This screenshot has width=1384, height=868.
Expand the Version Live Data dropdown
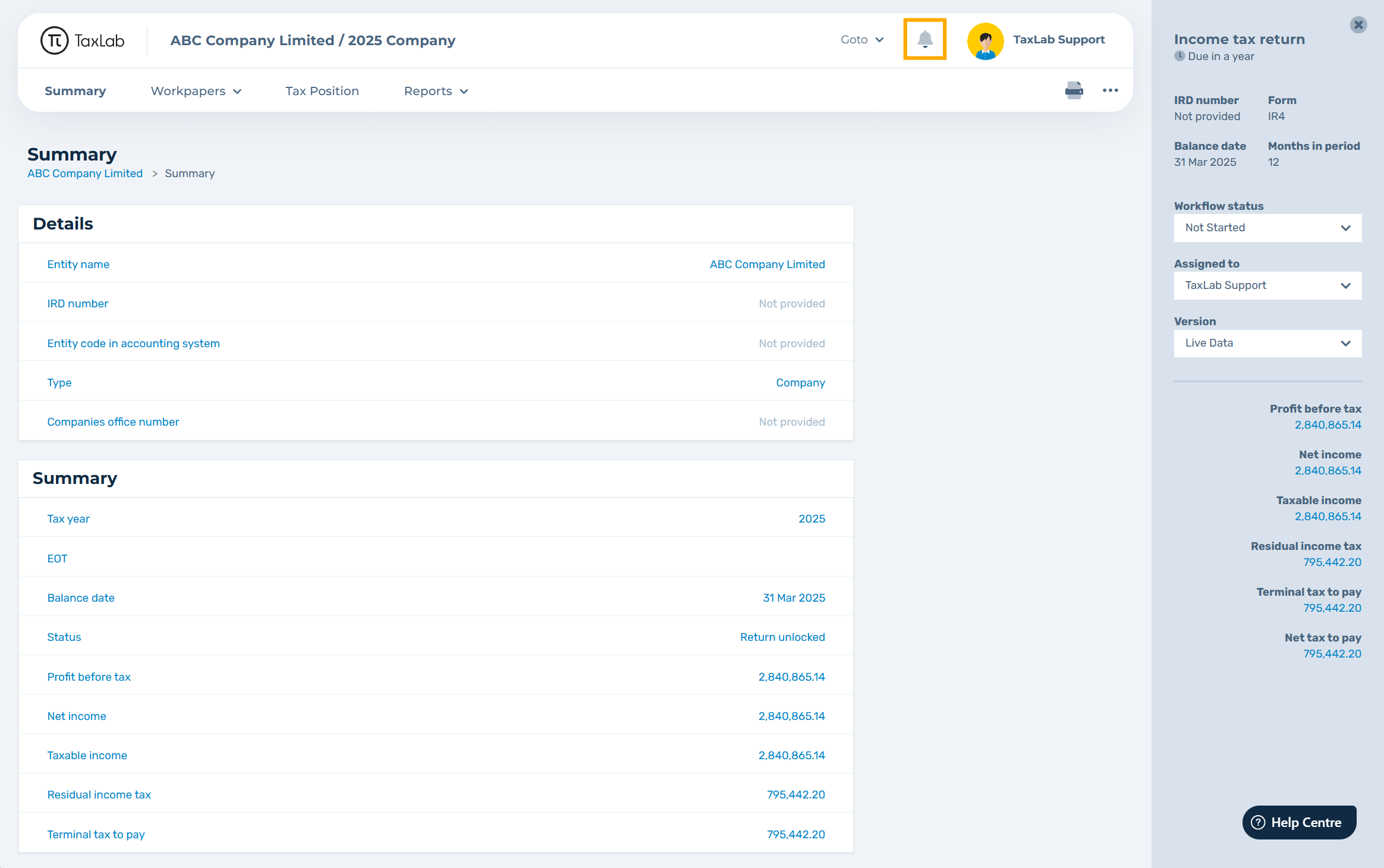(x=1267, y=343)
